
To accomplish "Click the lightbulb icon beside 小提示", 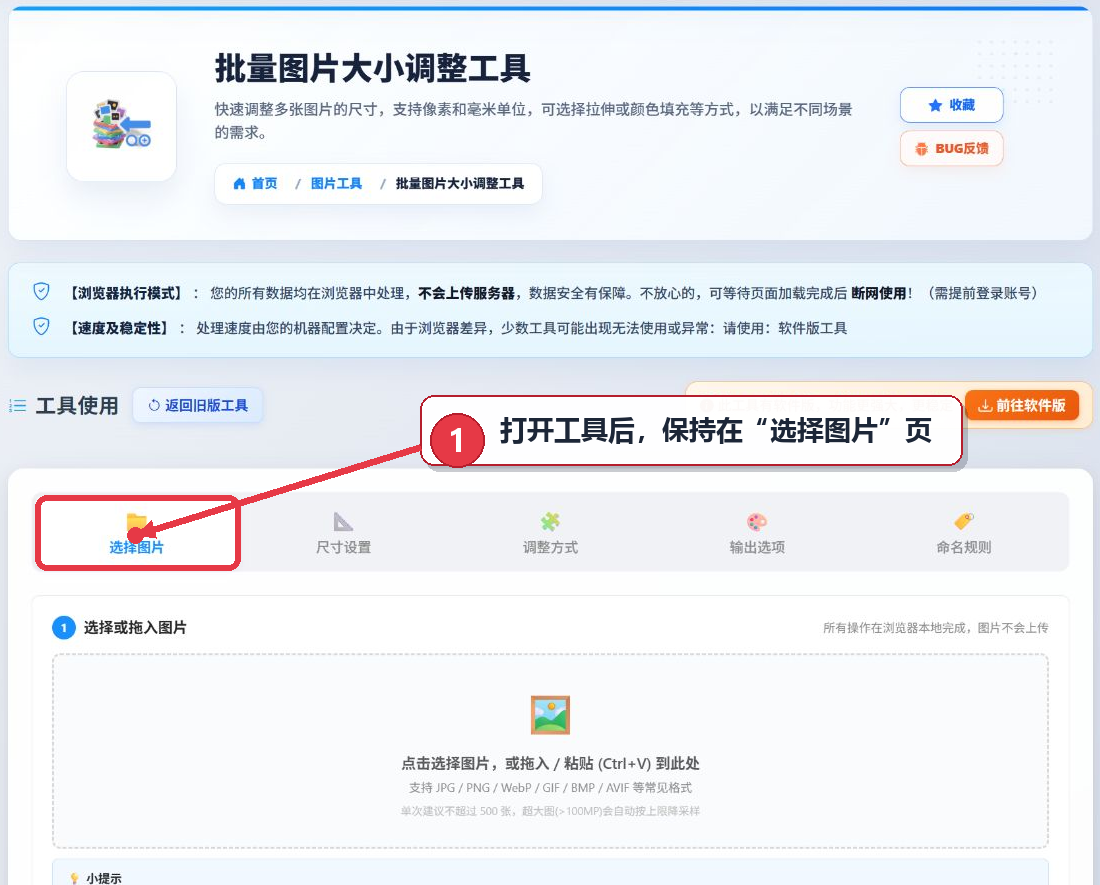I will [x=74, y=878].
